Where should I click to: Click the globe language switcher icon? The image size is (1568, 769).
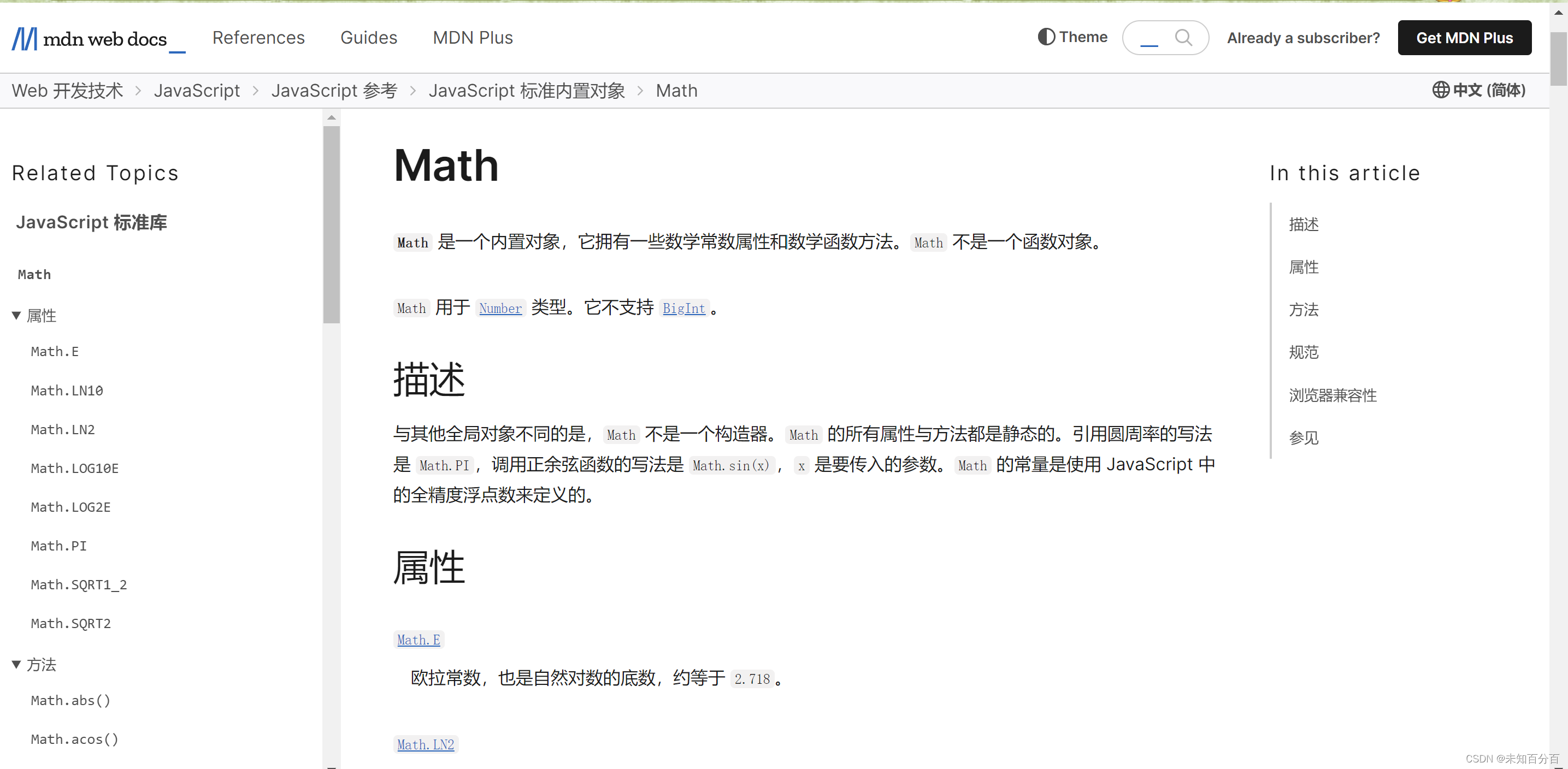coord(1440,90)
